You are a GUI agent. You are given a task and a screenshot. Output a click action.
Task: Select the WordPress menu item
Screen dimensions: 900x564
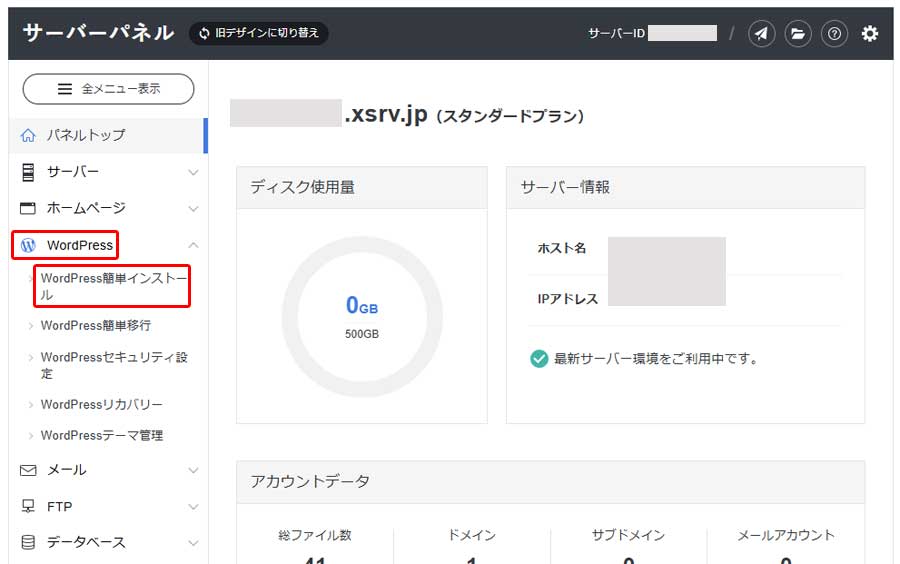(79, 246)
